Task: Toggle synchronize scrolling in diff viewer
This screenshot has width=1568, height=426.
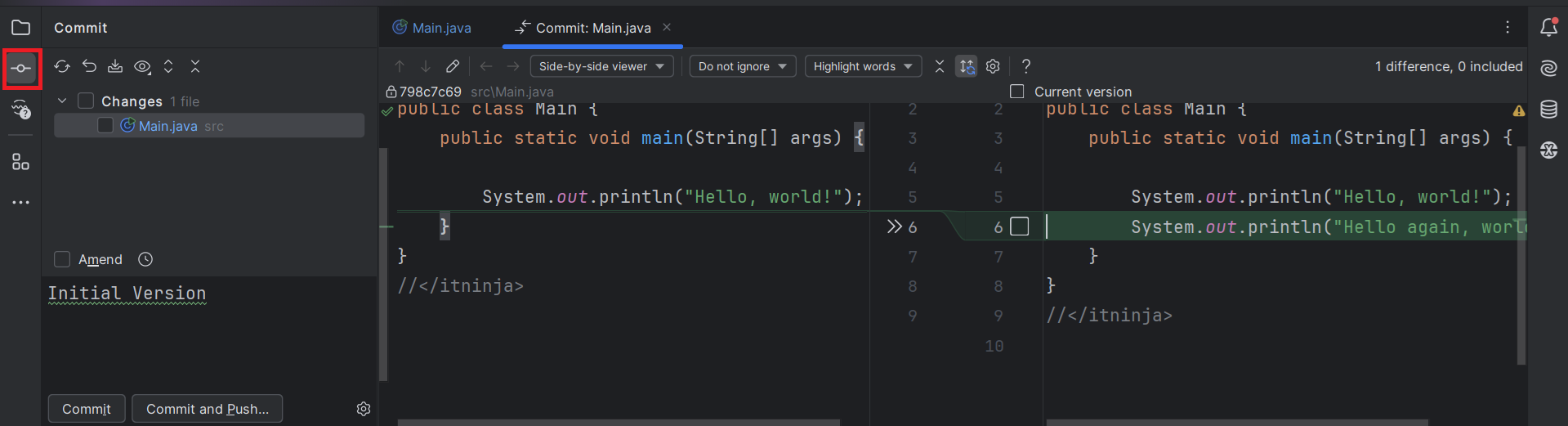Action: click(x=967, y=66)
